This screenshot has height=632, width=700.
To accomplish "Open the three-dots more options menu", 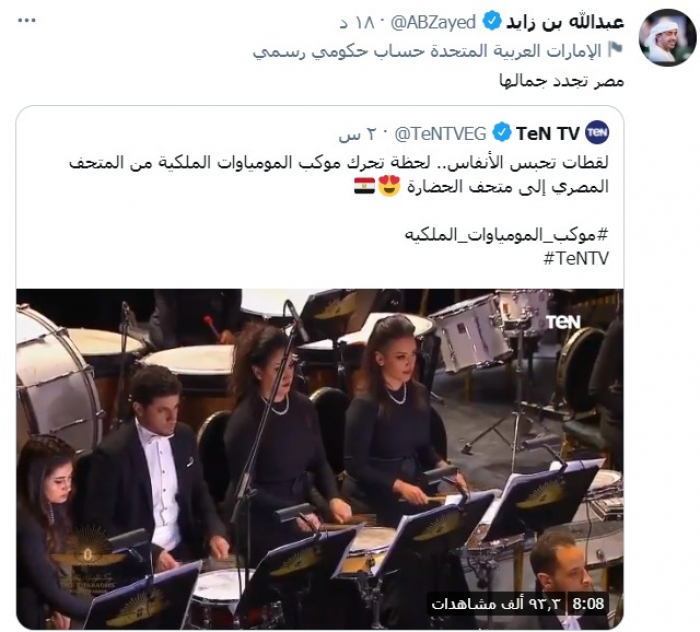I will (x=26, y=21).
